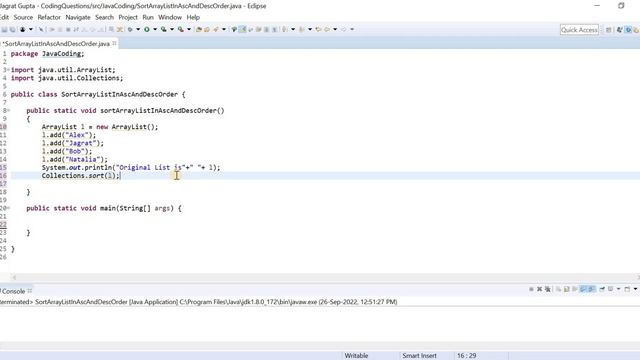Collapse the import block fold marker
This screenshot has width=640, height=360.
coord(9,70)
